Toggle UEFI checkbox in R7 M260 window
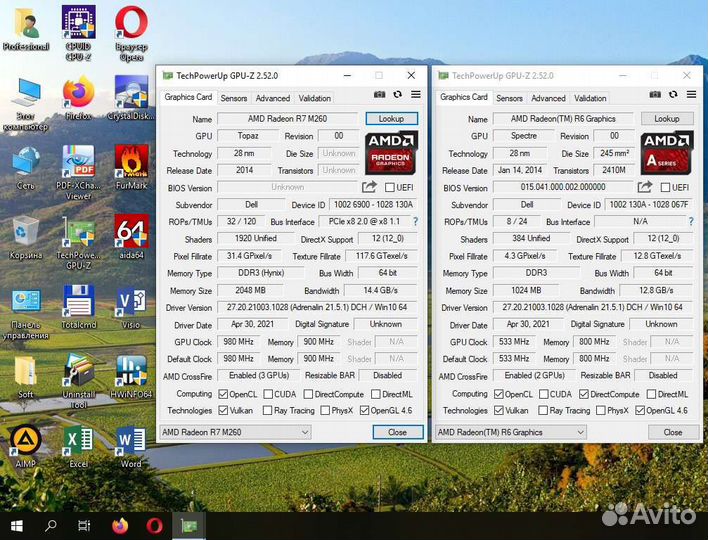Viewport: 708px width, 540px height. click(390, 187)
